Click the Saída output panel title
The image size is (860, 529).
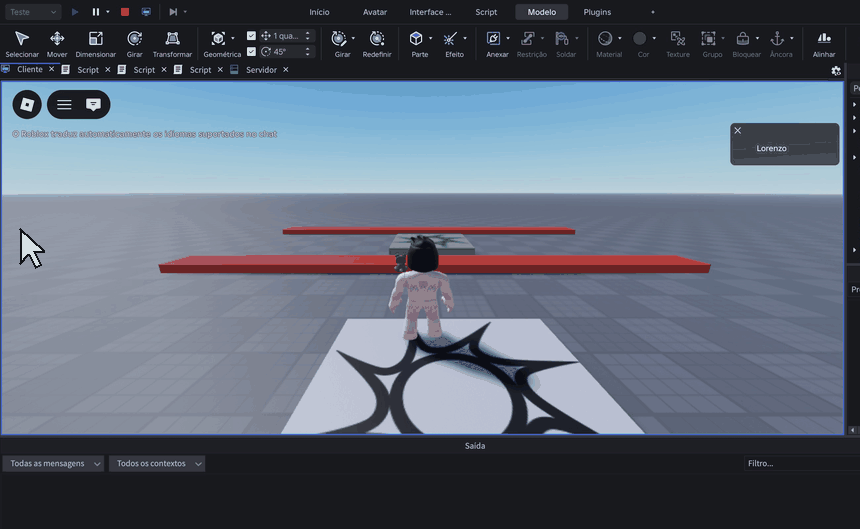click(475, 446)
